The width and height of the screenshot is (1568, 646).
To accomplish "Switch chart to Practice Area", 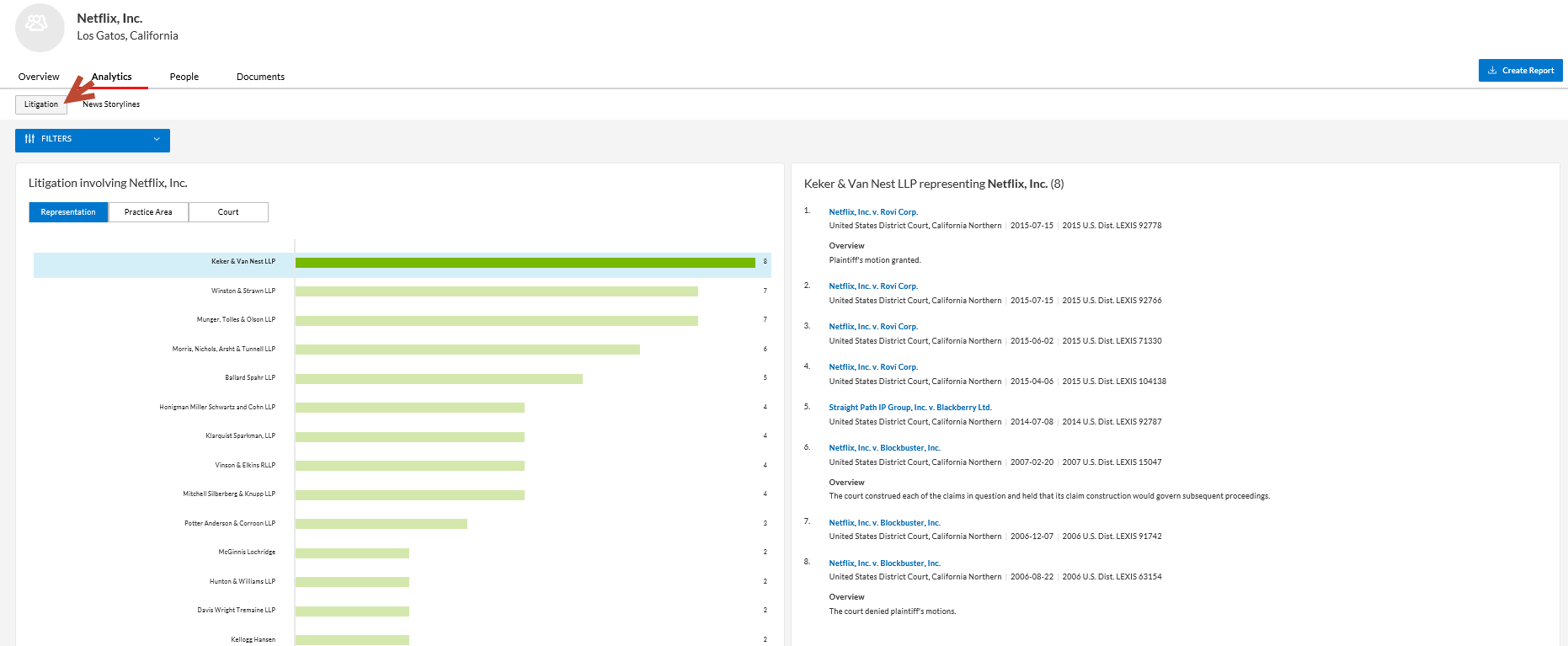I will point(148,212).
